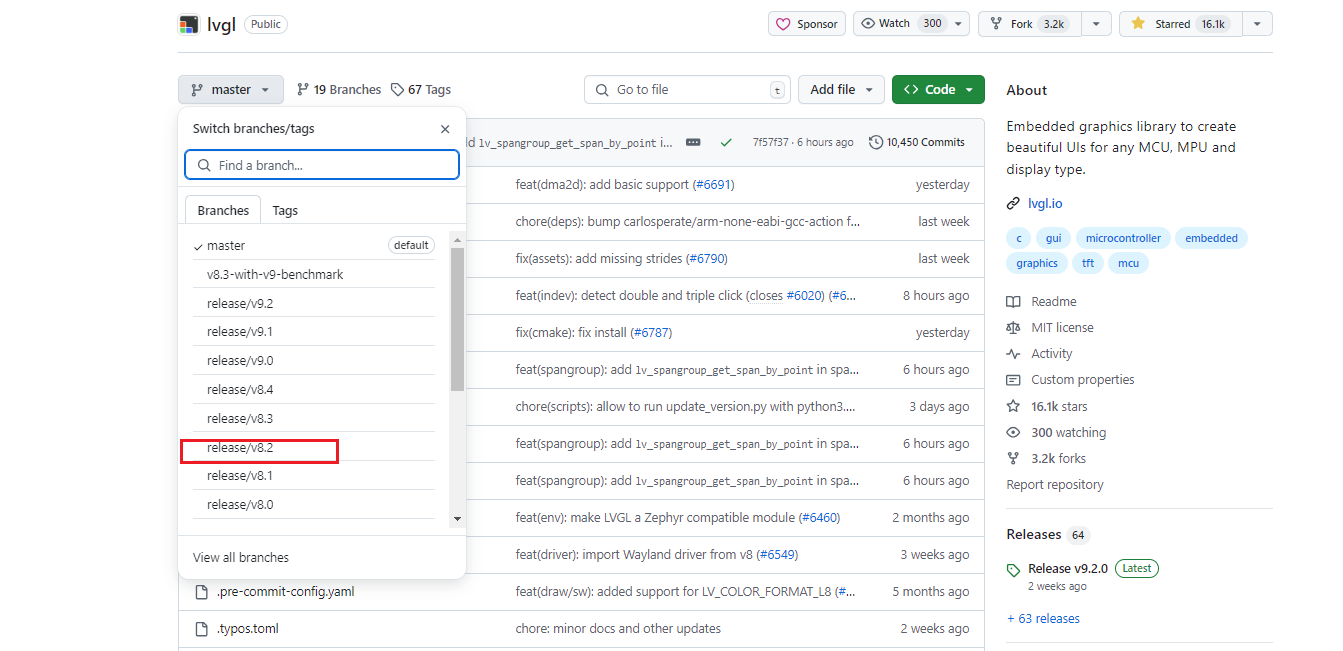Select branch release/v8.1
The image size is (1343, 651).
point(313,476)
